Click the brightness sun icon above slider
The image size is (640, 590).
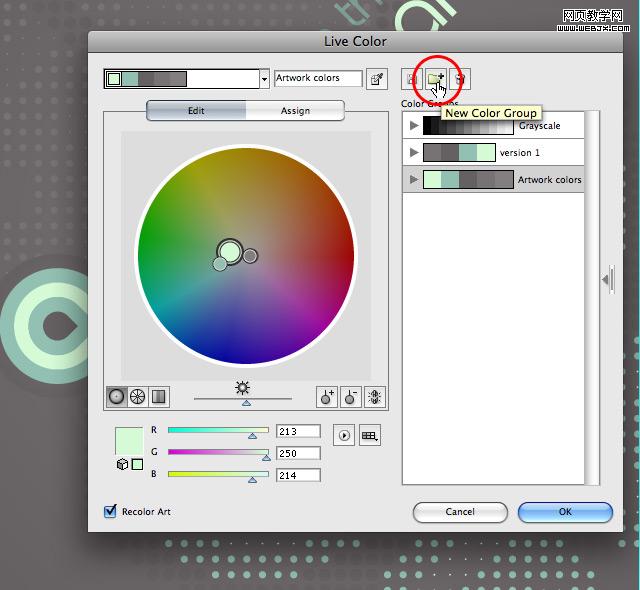click(x=242, y=388)
